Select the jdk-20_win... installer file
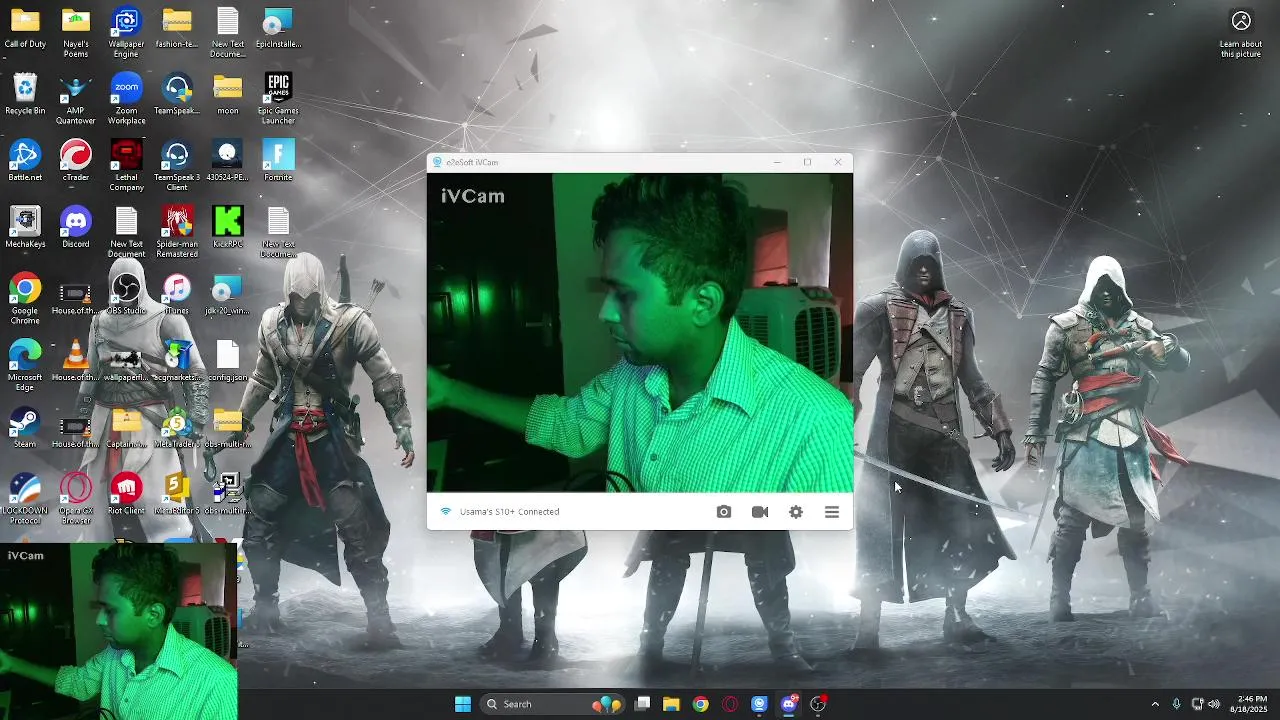1280x720 pixels. coord(228,295)
